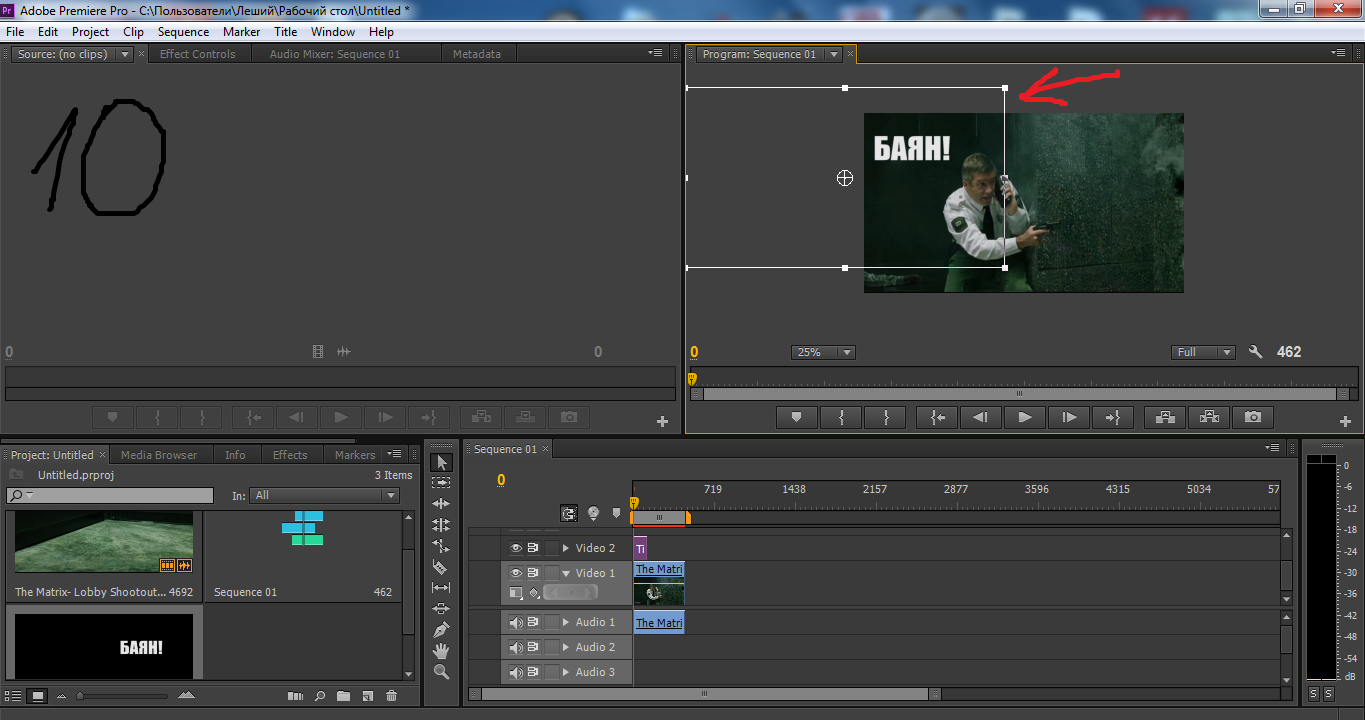Viewport: 1365px width, 720px height.
Task: Click the Project panel search field
Action: click(110, 495)
